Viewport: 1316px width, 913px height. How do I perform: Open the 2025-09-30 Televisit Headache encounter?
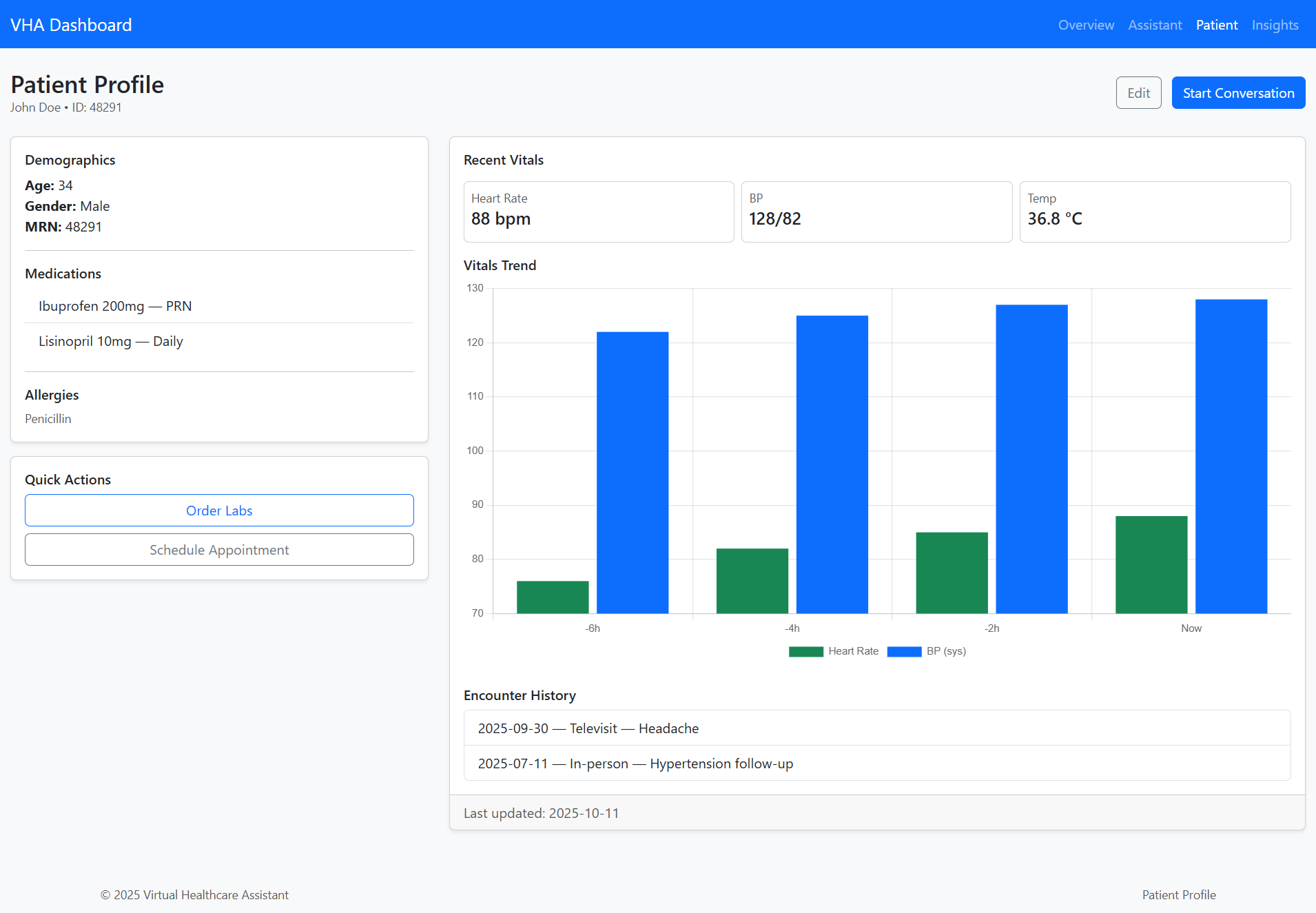[588, 728]
